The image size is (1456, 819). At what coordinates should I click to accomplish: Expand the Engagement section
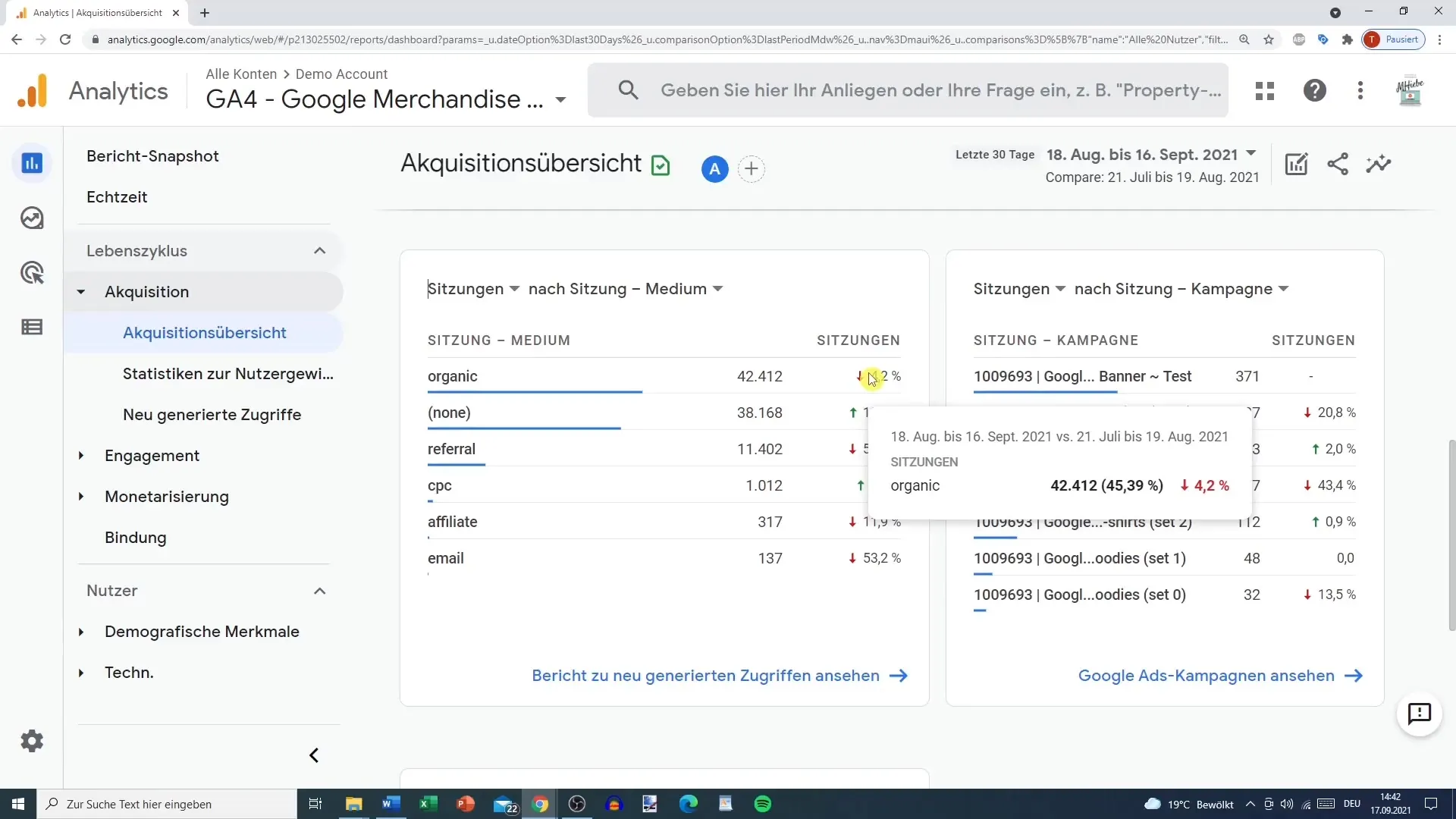pyautogui.click(x=81, y=456)
